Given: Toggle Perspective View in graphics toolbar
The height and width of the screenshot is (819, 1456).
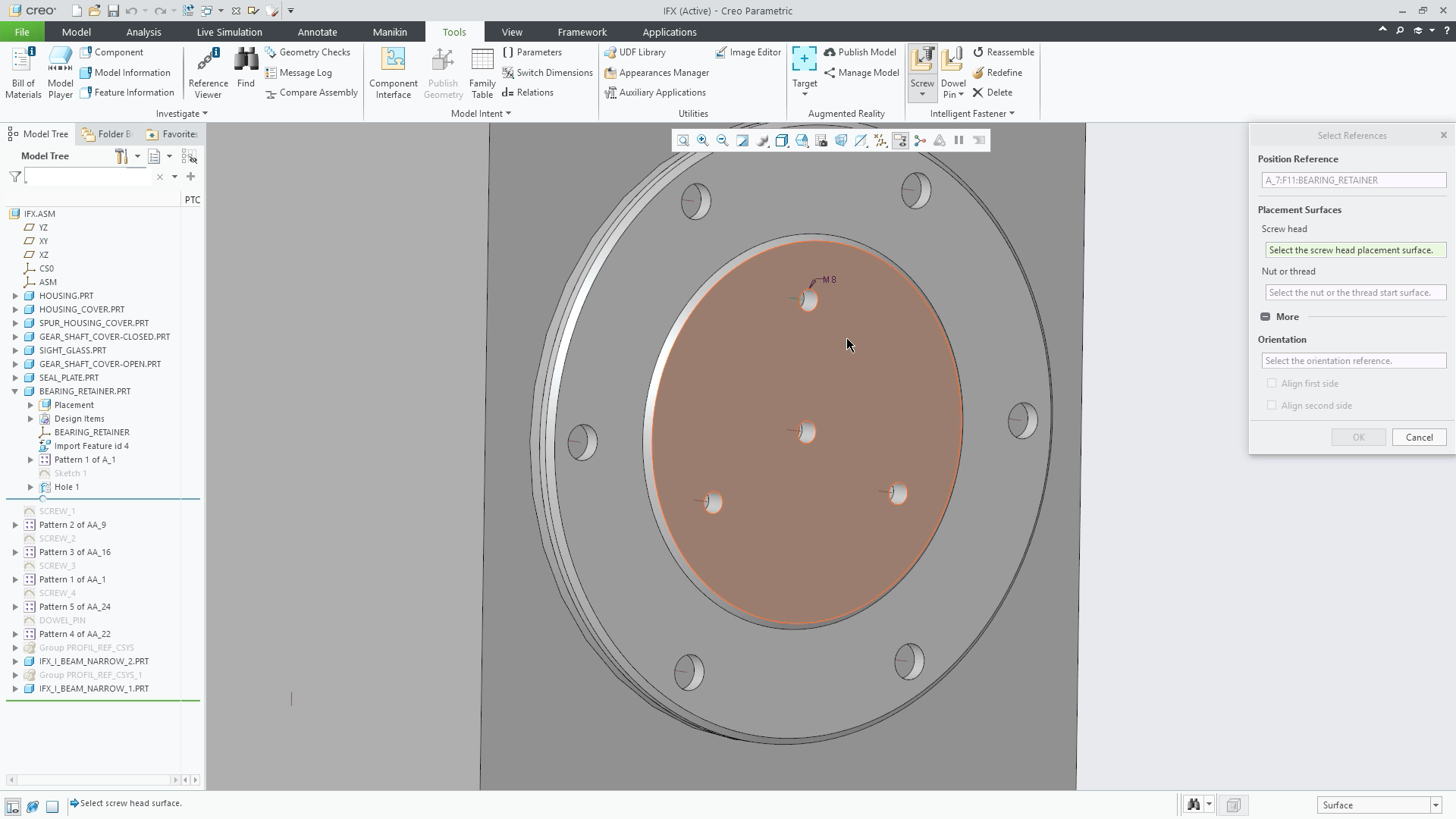Looking at the screenshot, I should coord(841,140).
